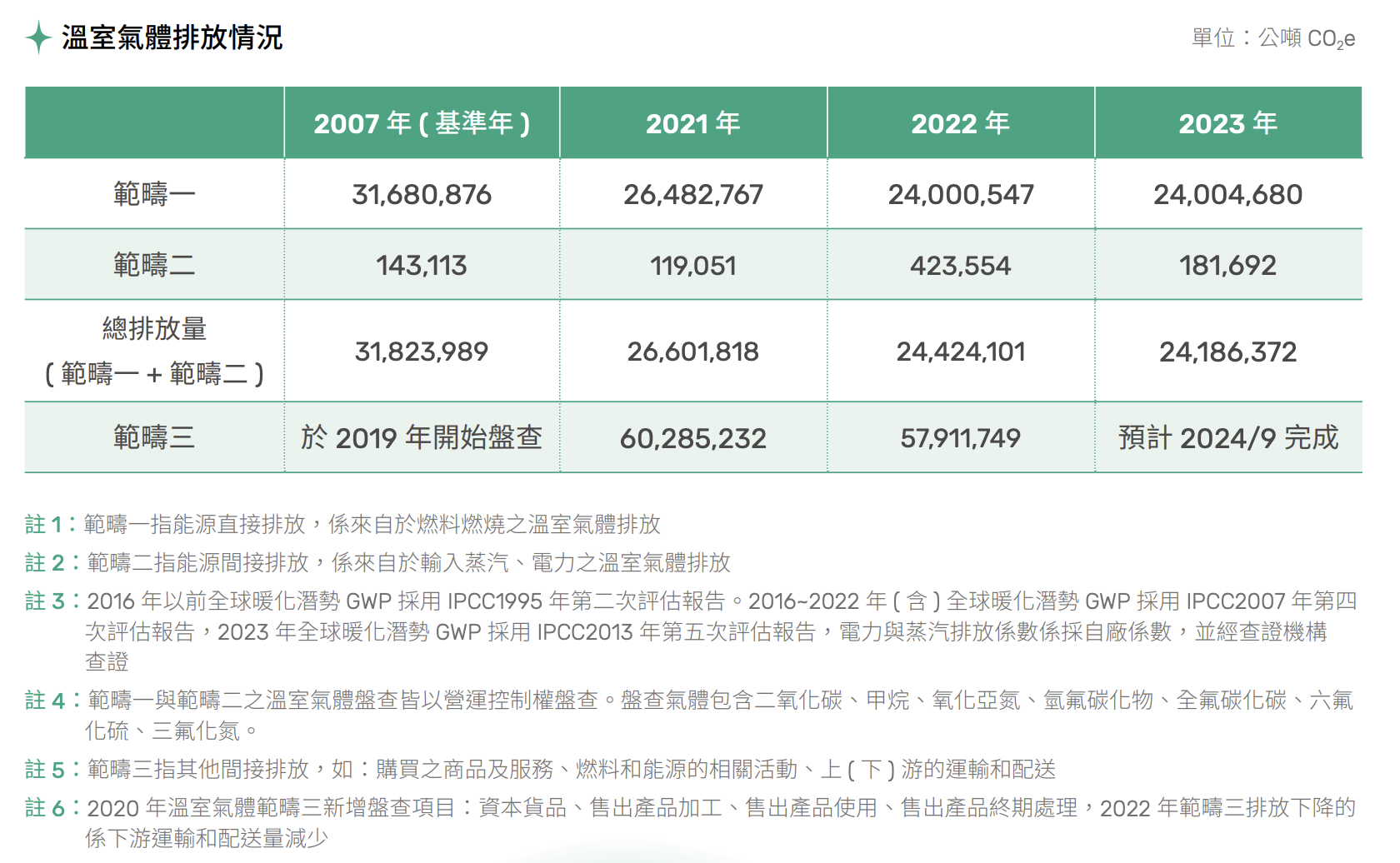Select value 31,680,876

point(422,194)
